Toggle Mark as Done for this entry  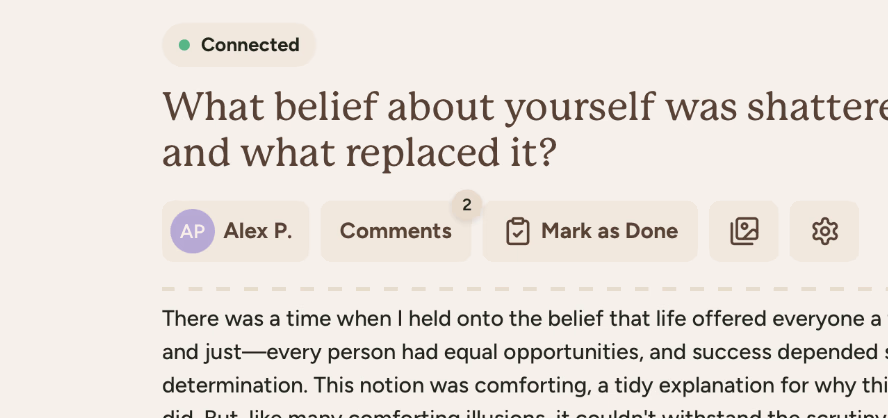(x=590, y=231)
